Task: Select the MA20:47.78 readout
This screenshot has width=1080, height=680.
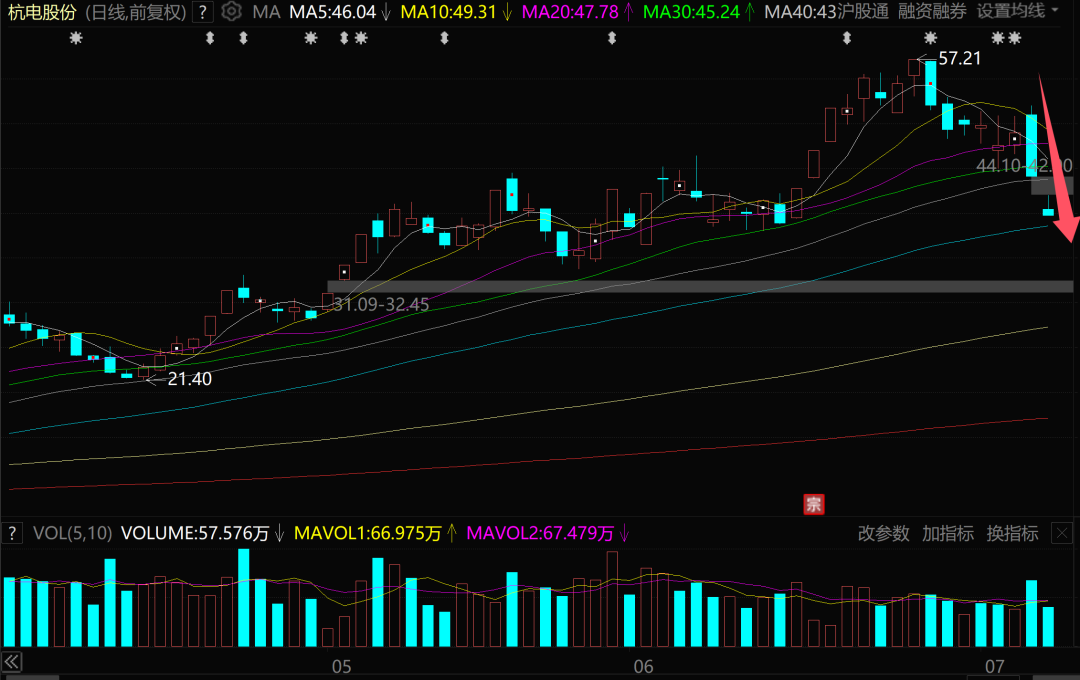Action: pos(570,12)
